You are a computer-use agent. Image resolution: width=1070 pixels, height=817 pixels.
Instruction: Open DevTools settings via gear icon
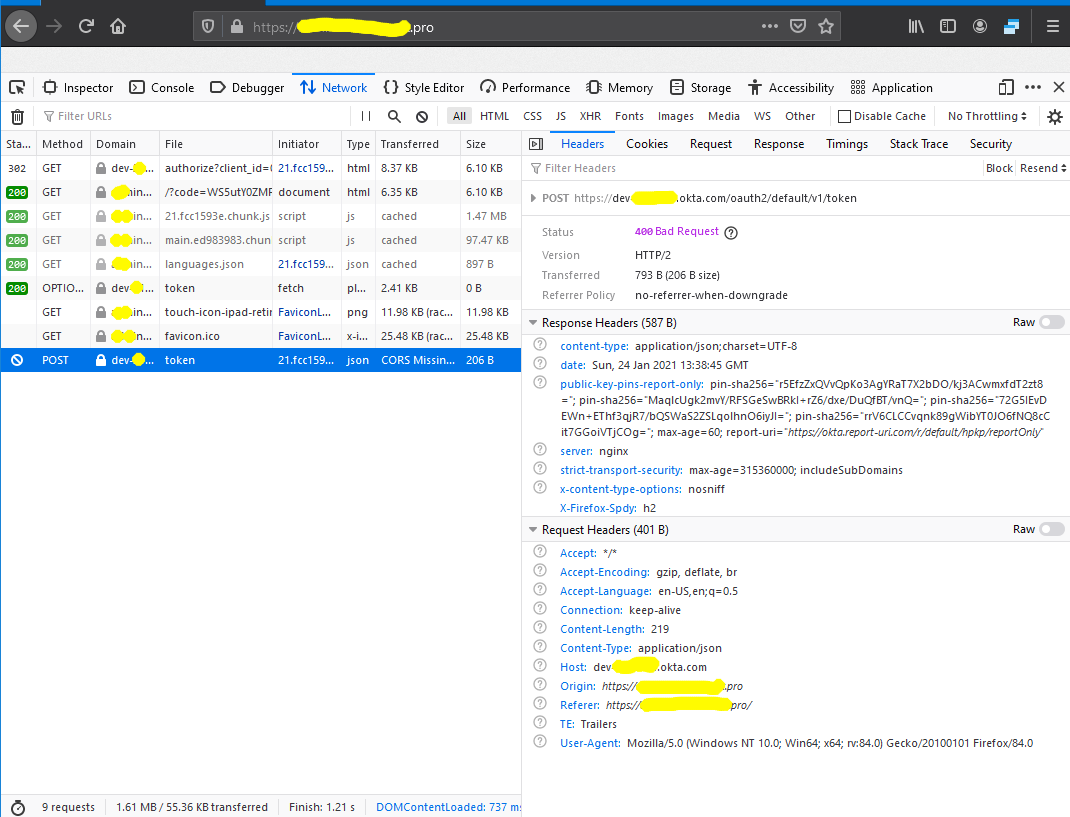1054,115
